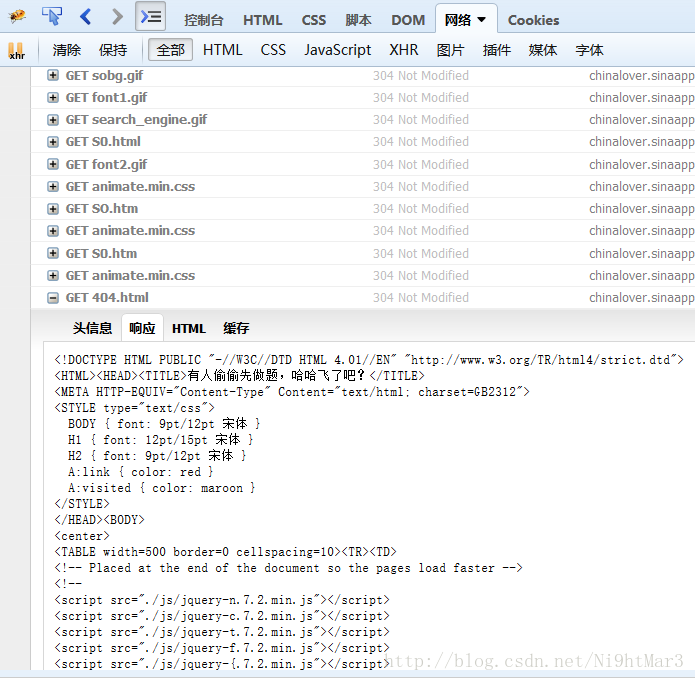Select the 响应 response sub-tab

coord(142,329)
